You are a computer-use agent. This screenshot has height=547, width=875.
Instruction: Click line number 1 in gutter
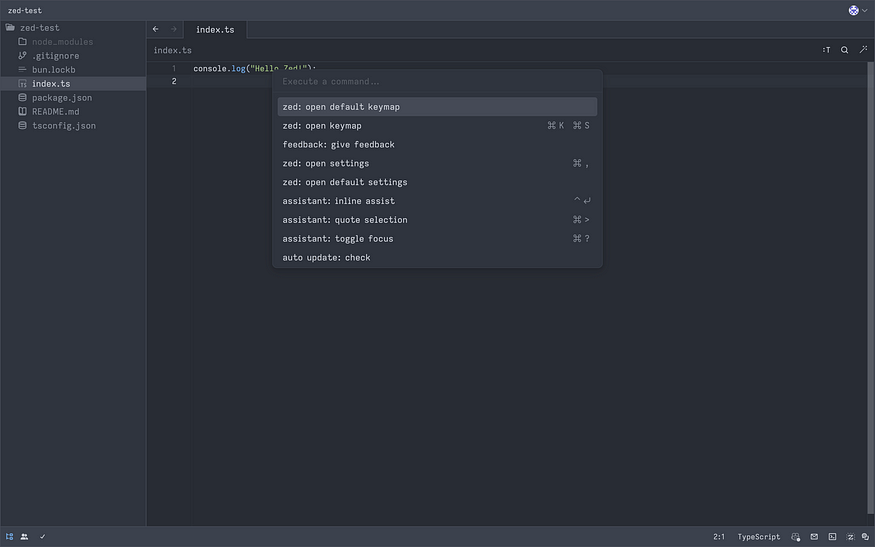click(174, 68)
